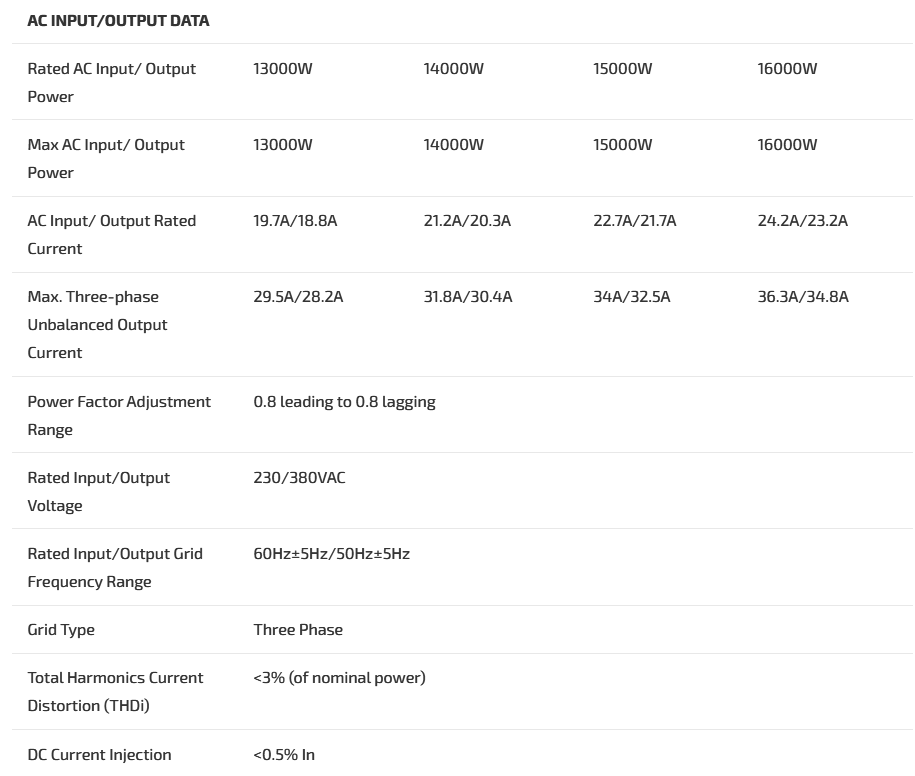Click the 29.5A/28.2A unbalanced output current
915x776 pixels.
(x=298, y=297)
